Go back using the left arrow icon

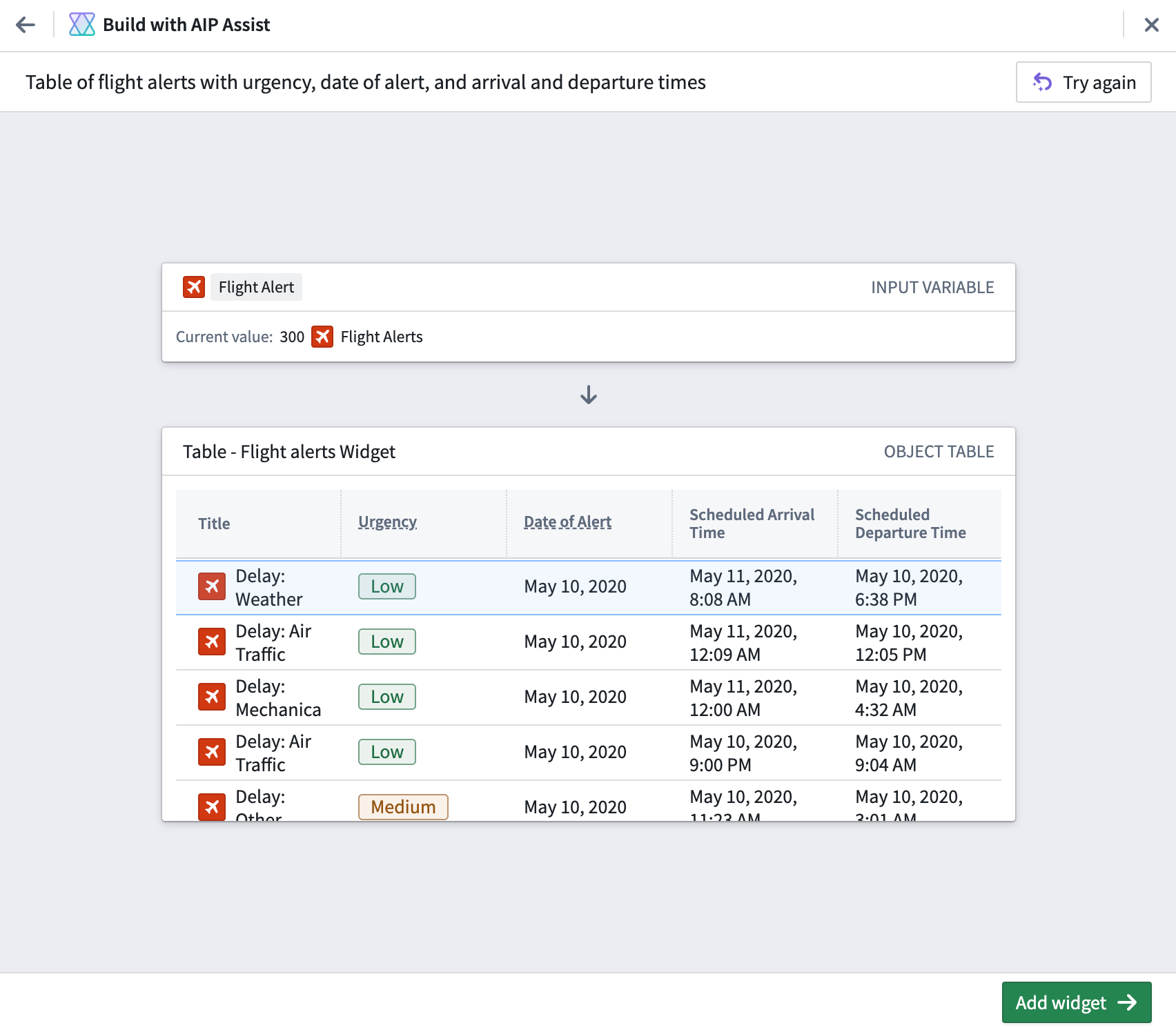pyautogui.click(x=26, y=25)
